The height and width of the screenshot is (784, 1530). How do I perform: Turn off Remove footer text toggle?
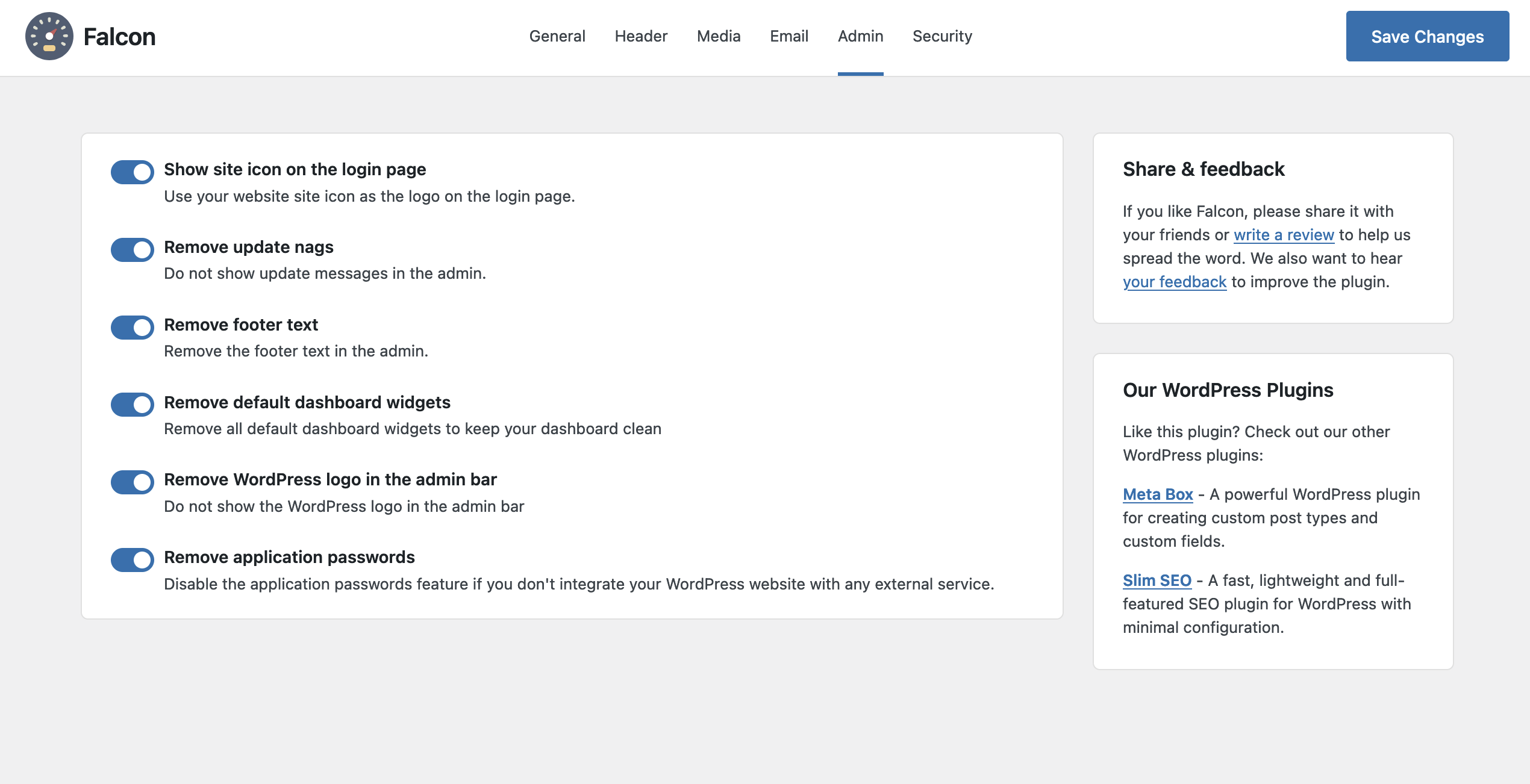[x=132, y=327]
